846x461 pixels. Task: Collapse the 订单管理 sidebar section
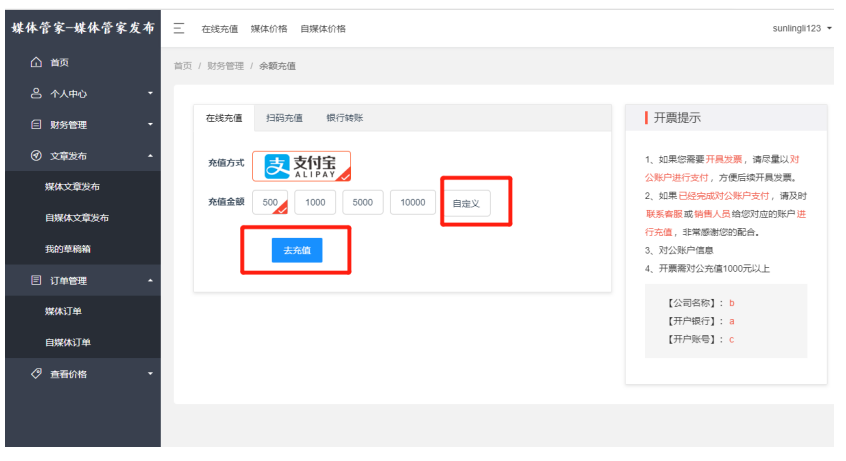pos(150,281)
